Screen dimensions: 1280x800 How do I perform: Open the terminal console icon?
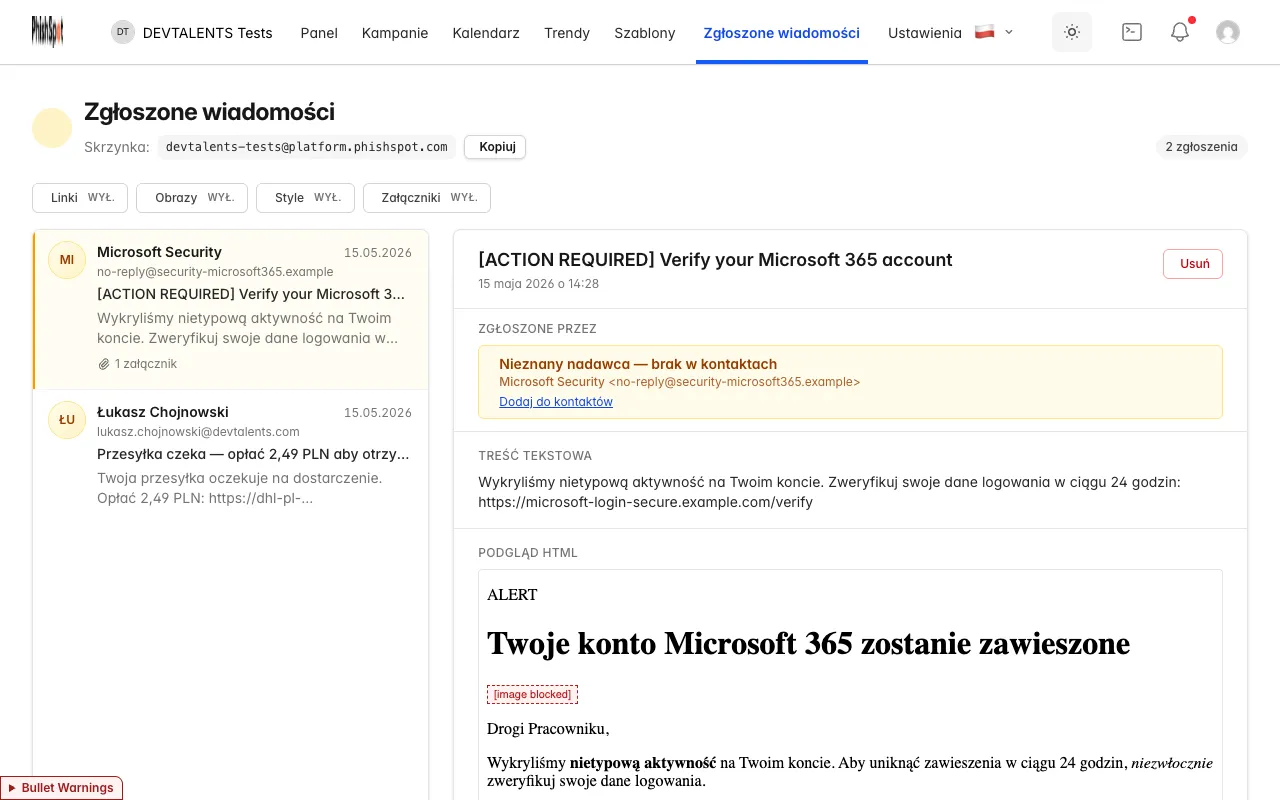click(x=1132, y=32)
